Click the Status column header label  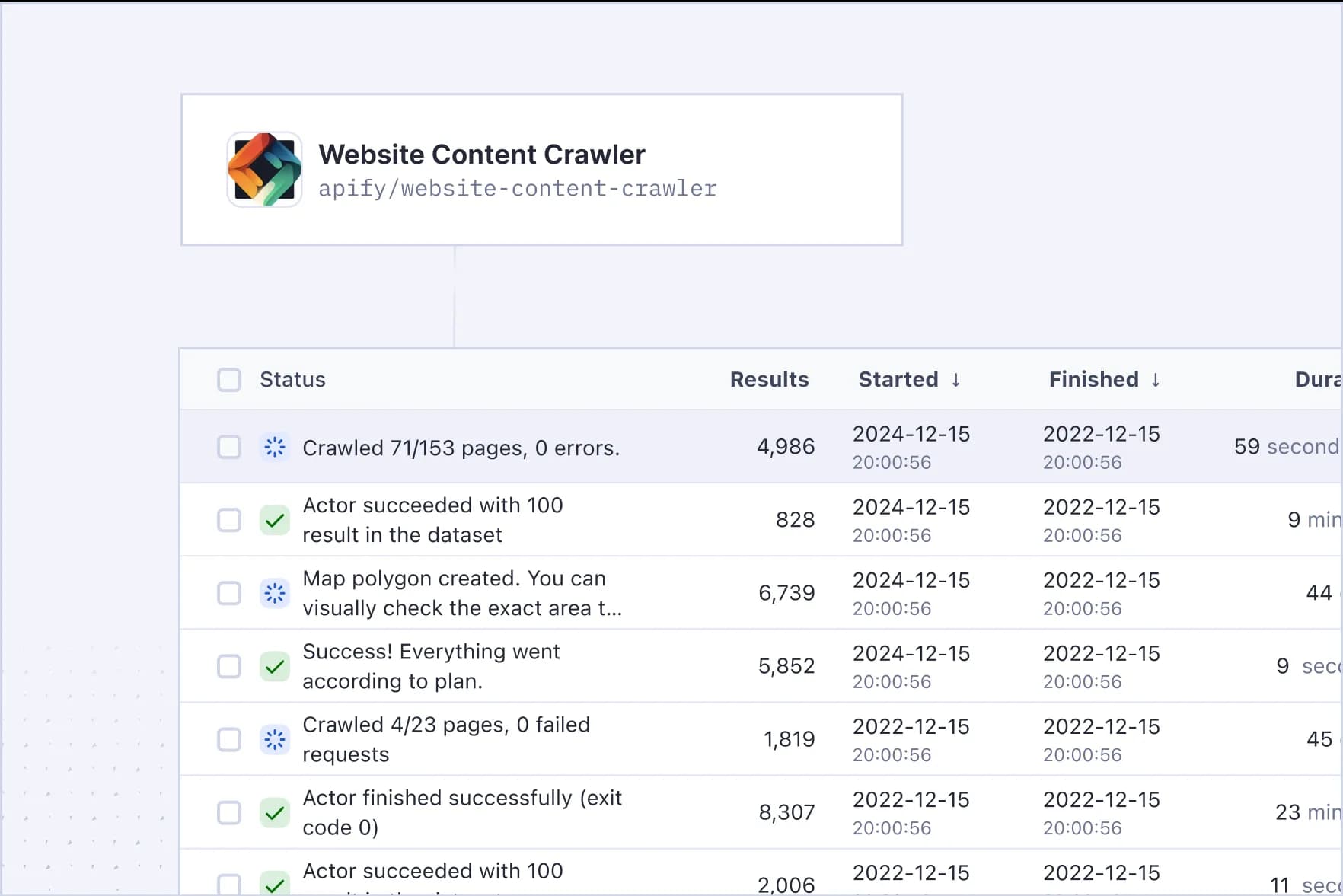pos(292,380)
